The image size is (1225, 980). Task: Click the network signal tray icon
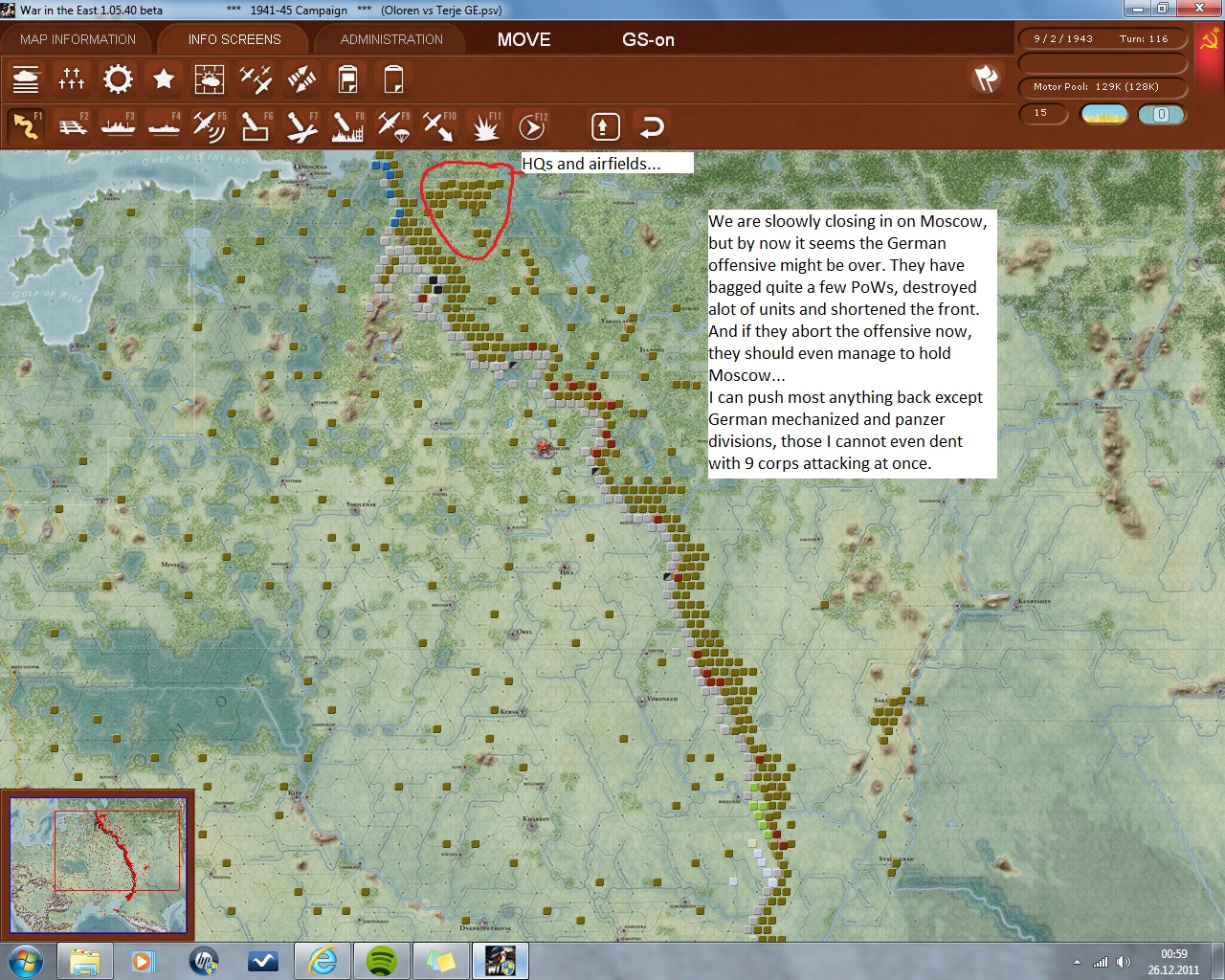(1101, 962)
